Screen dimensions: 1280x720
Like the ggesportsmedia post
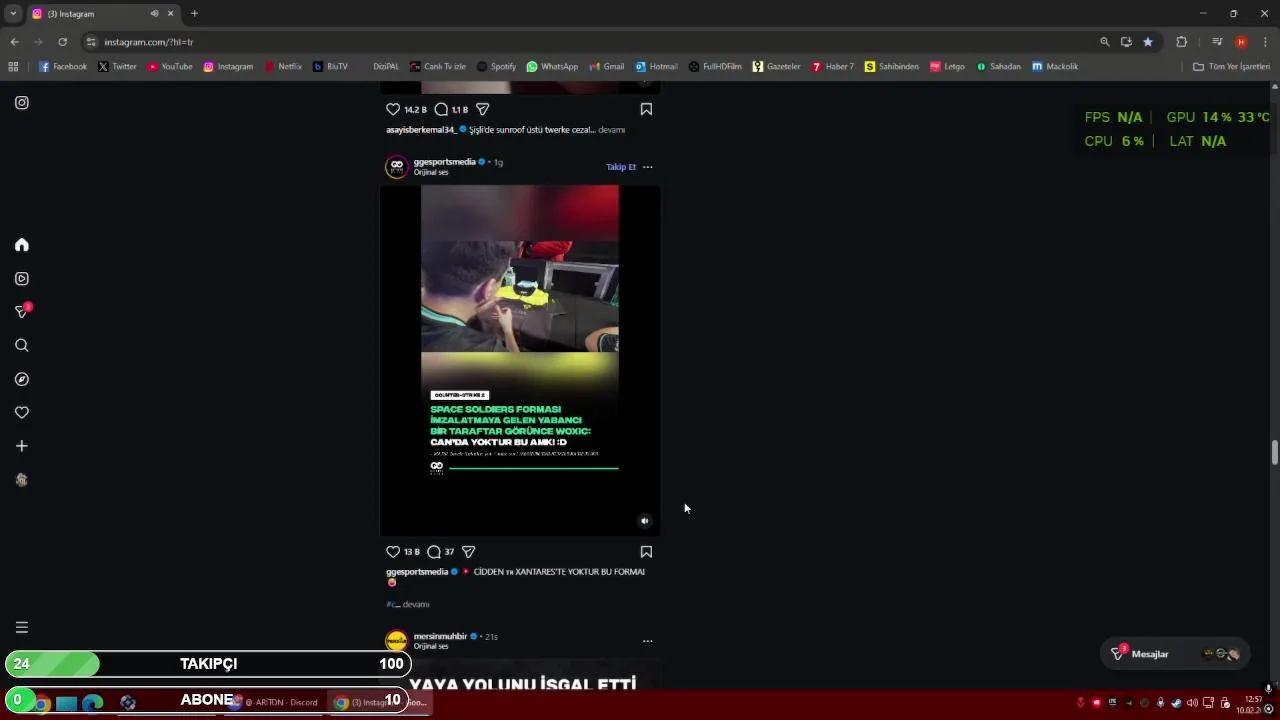click(x=393, y=552)
